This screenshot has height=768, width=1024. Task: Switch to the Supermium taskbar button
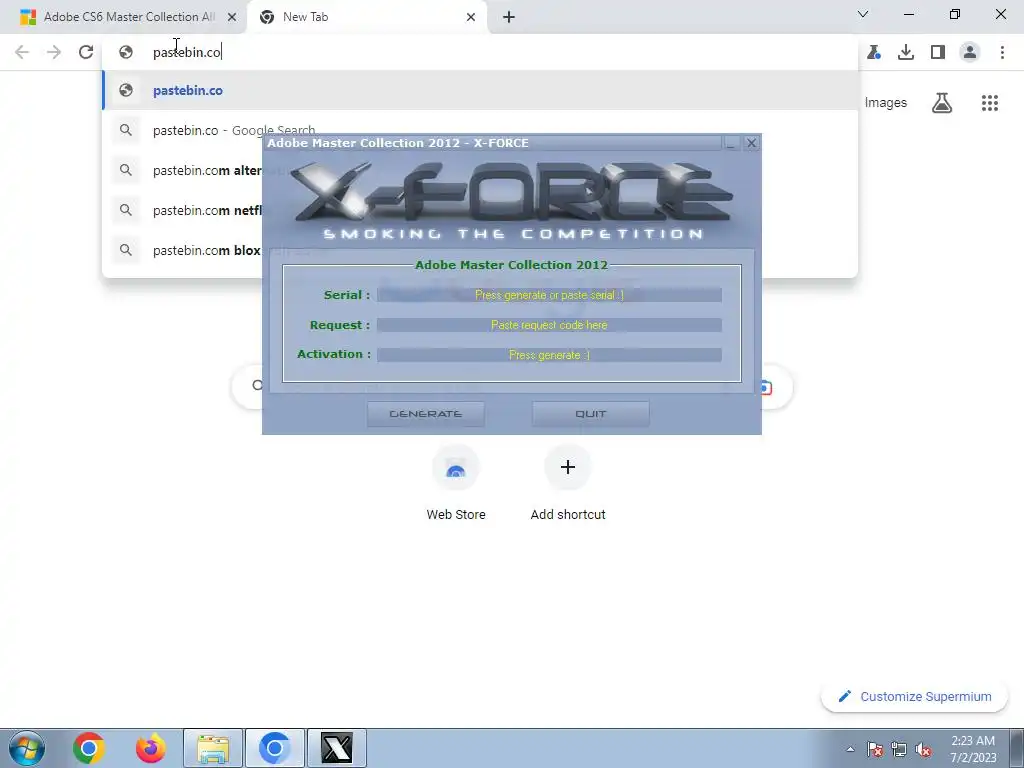point(274,748)
